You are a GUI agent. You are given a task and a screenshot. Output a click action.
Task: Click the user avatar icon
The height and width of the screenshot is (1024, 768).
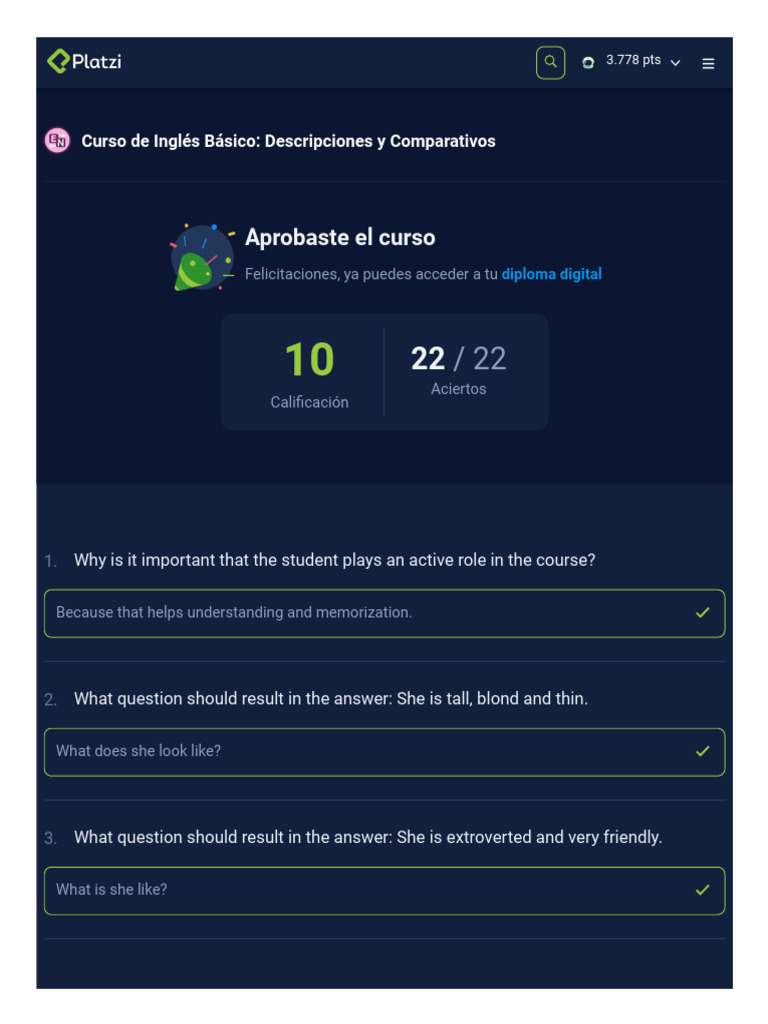click(x=588, y=62)
